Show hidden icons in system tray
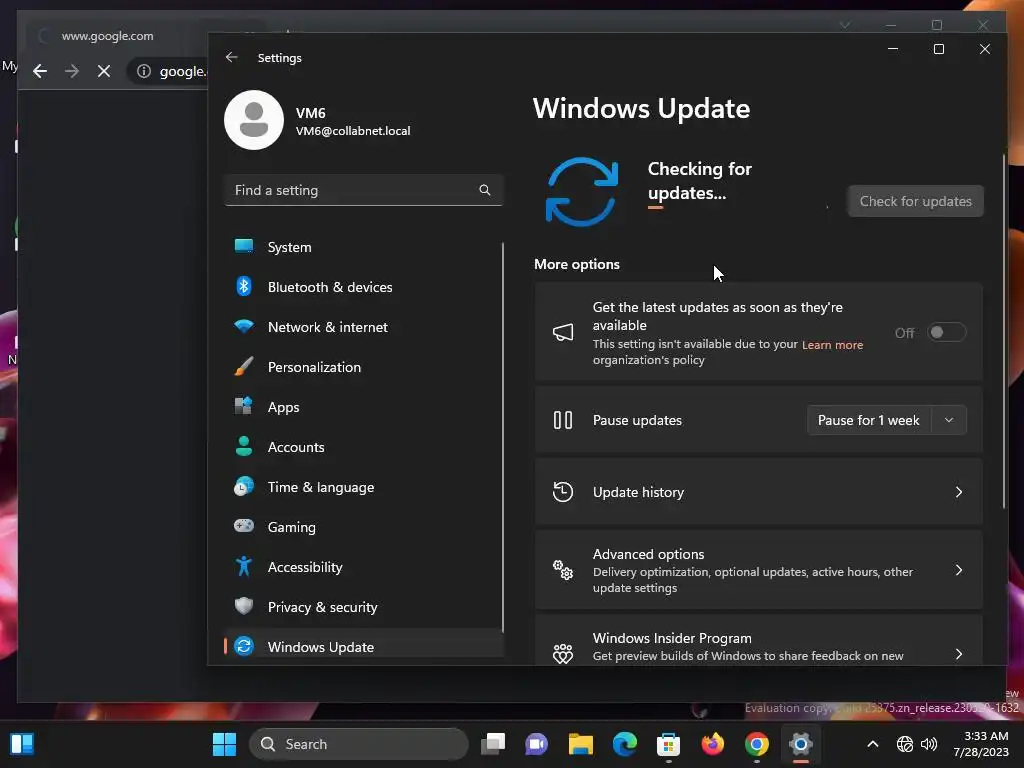1024x768 pixels. (x=872, y=744)
